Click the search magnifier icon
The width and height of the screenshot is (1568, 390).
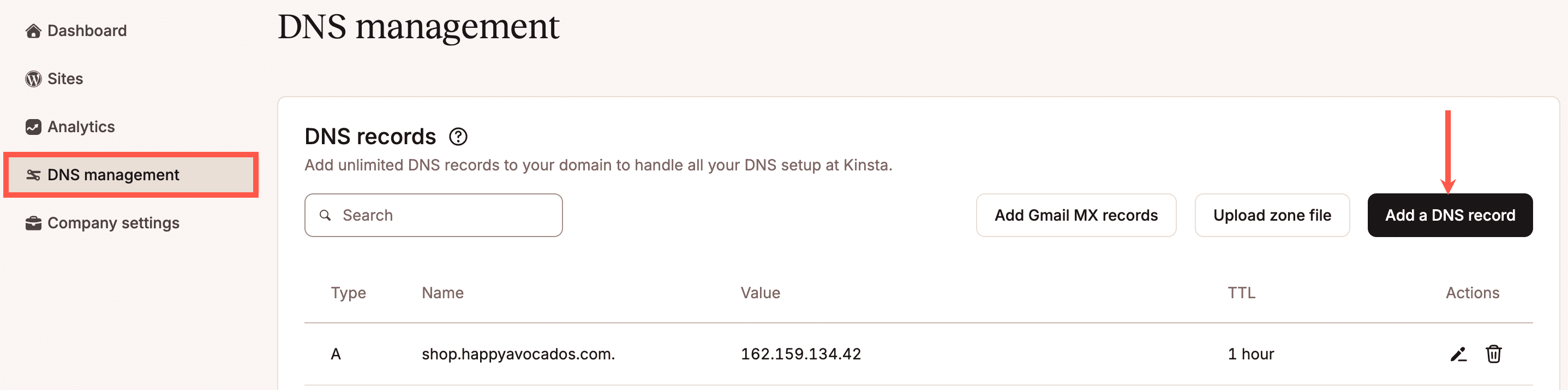326,215
